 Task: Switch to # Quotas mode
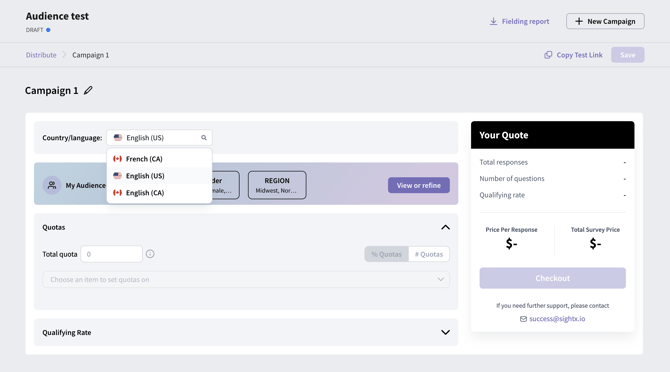[429, 254]
